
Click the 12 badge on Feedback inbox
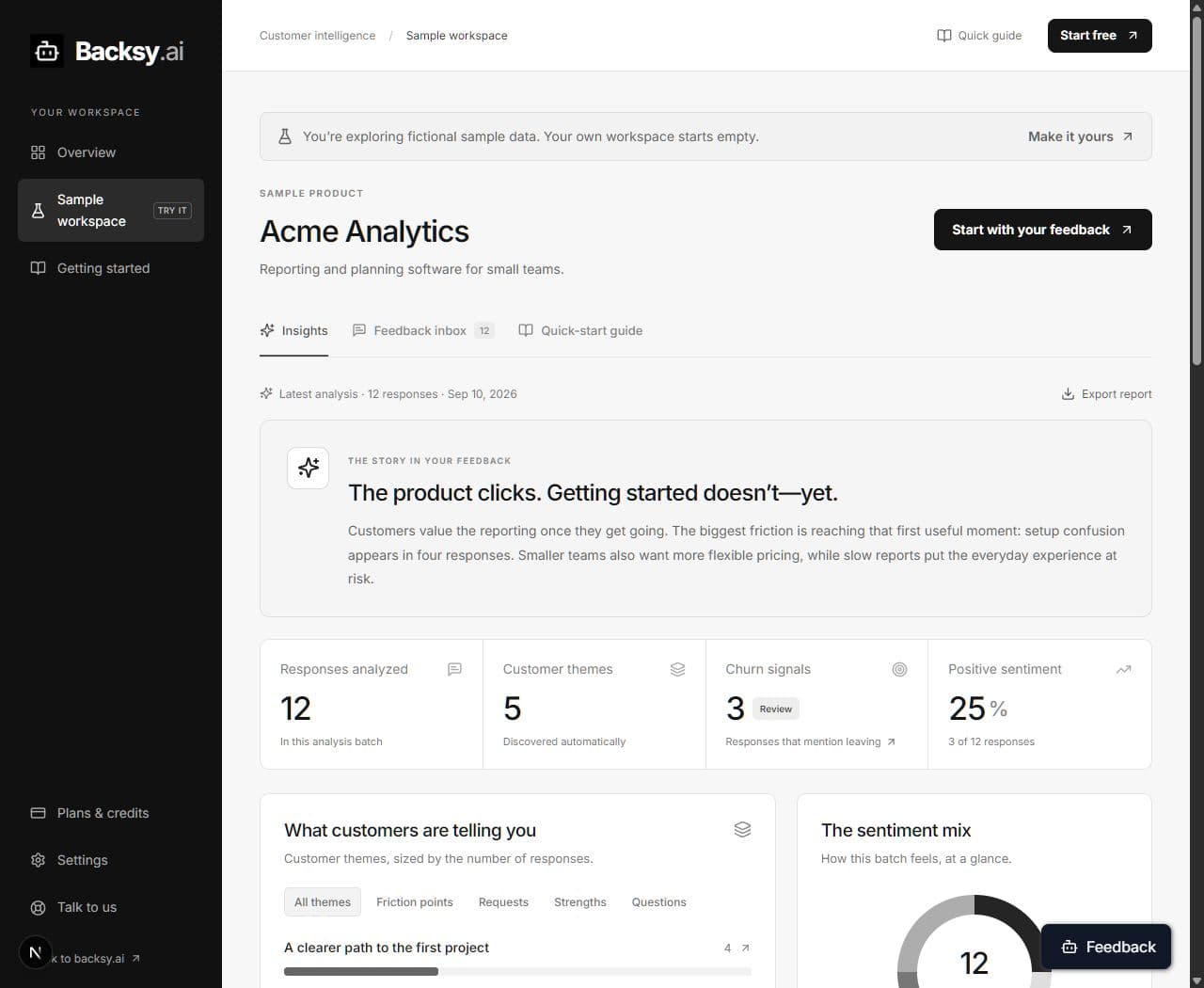[x=484, y=330]
